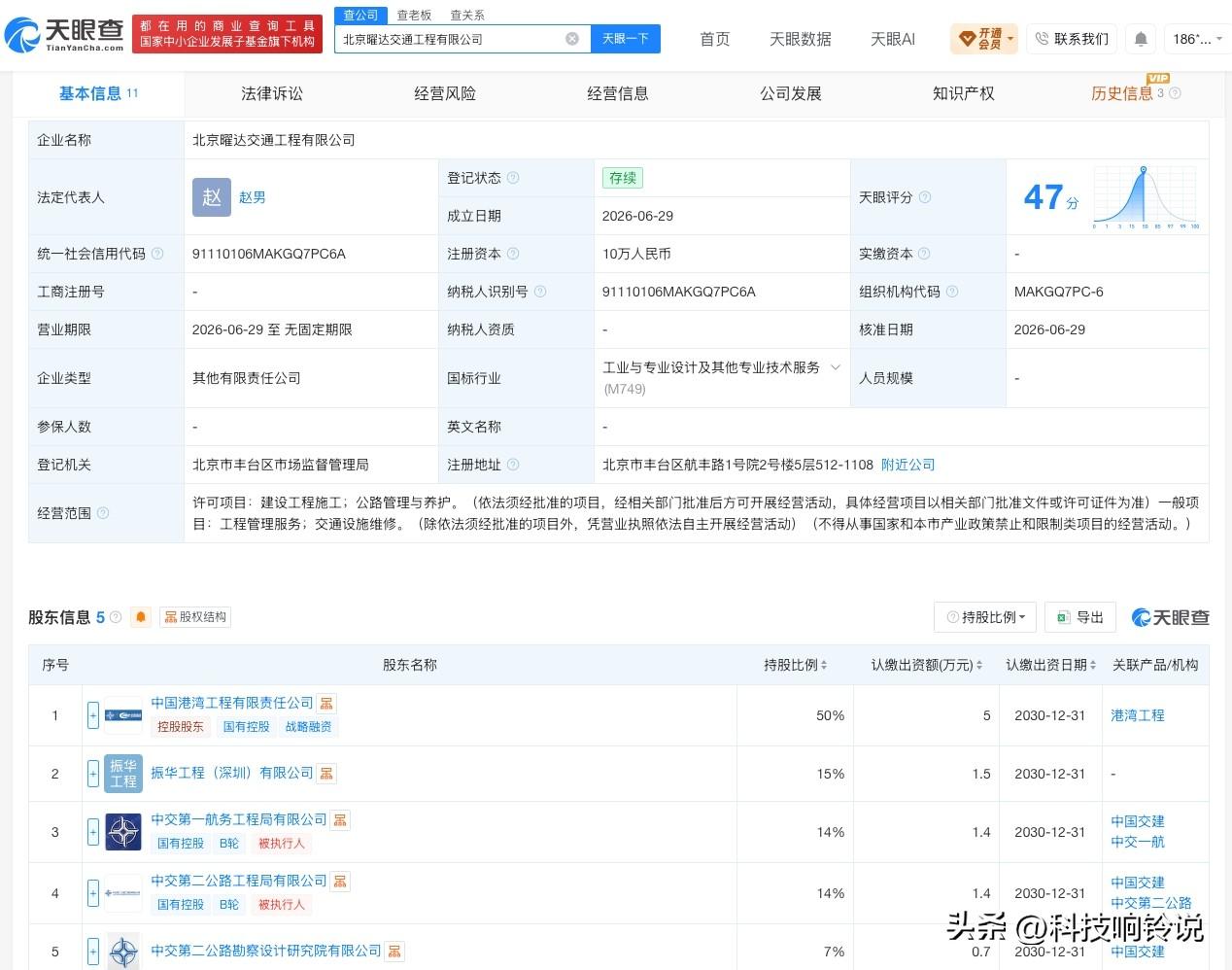Open 港湾工程 related product link
The height and width of the screenshot is (970, 1232).
(1138, 715)
